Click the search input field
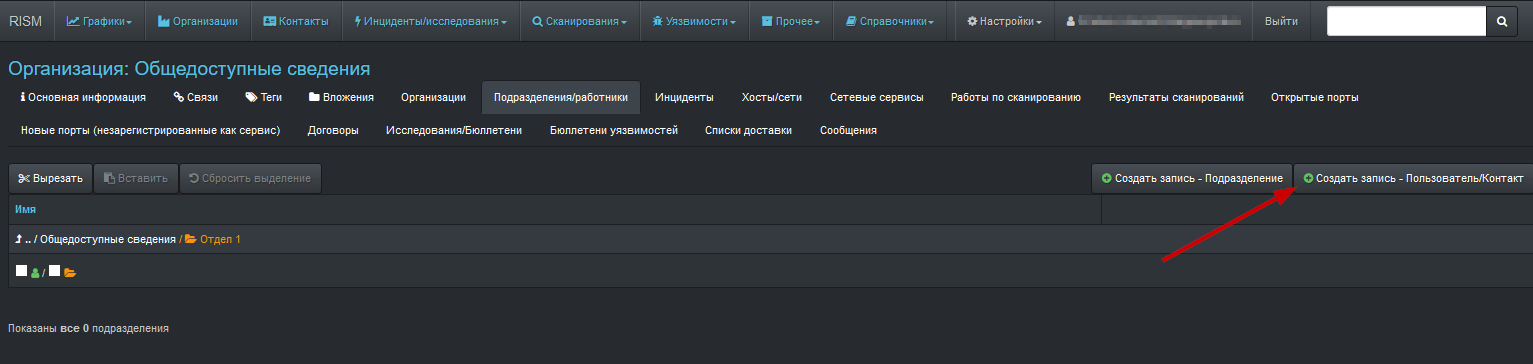Screen dimensions: 1533x364 click(x=1406, y=21)
